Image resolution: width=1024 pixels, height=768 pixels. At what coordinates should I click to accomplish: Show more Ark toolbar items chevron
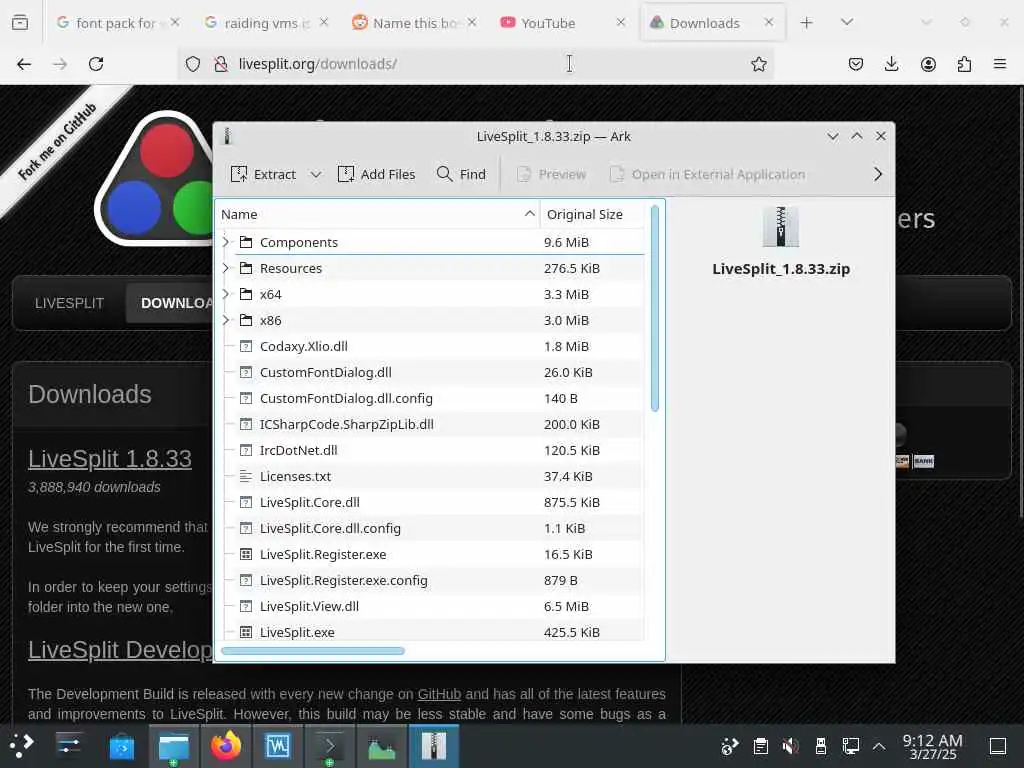(878, 174)
